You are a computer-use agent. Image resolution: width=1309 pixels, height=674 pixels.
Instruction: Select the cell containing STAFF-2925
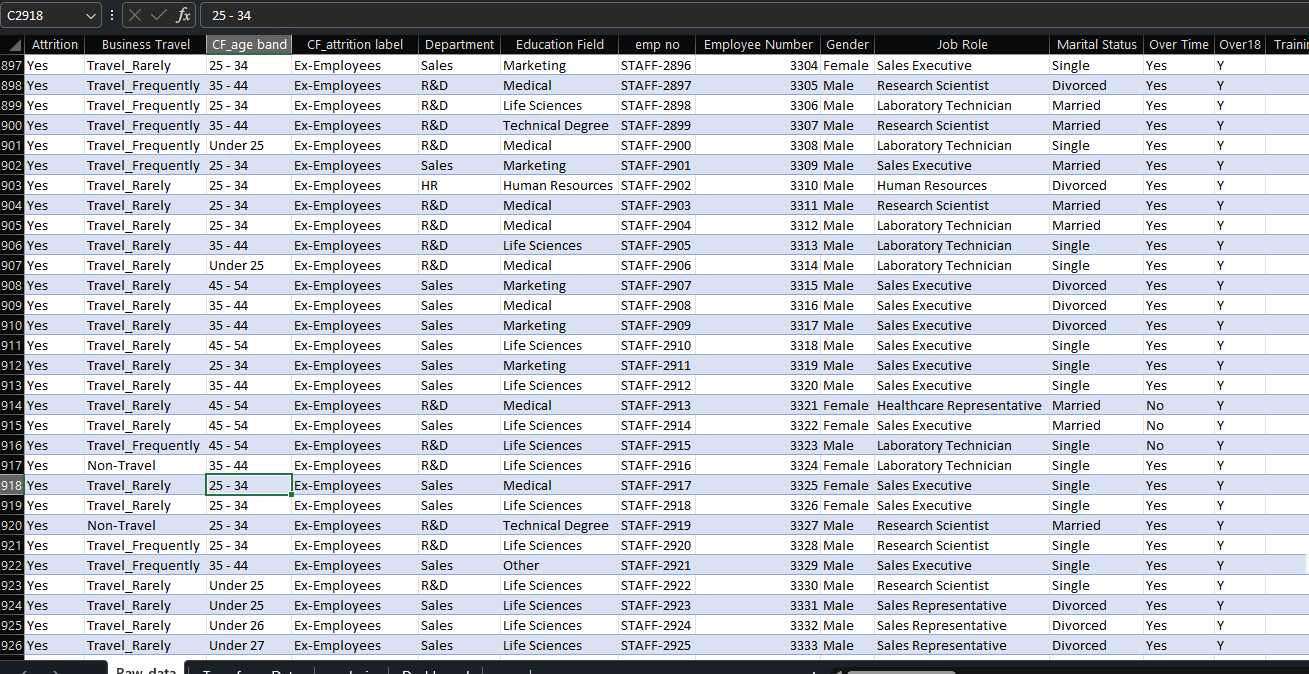point(656,645)
